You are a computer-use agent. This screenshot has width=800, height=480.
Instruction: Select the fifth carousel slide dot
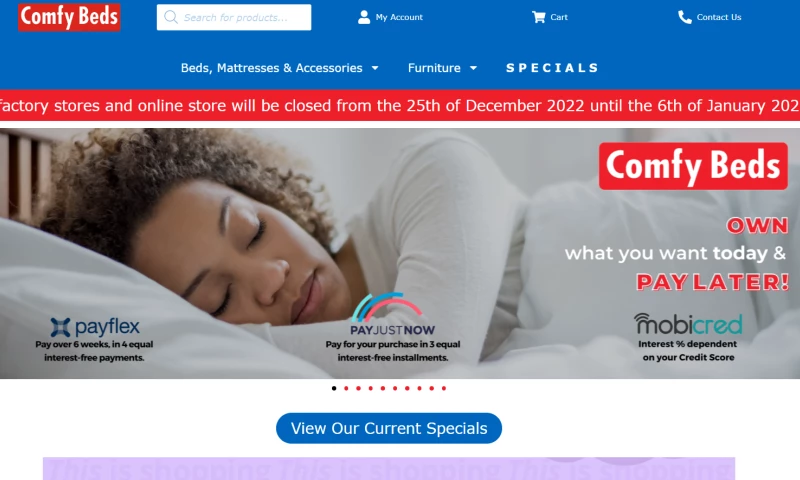tap(383, 388)
